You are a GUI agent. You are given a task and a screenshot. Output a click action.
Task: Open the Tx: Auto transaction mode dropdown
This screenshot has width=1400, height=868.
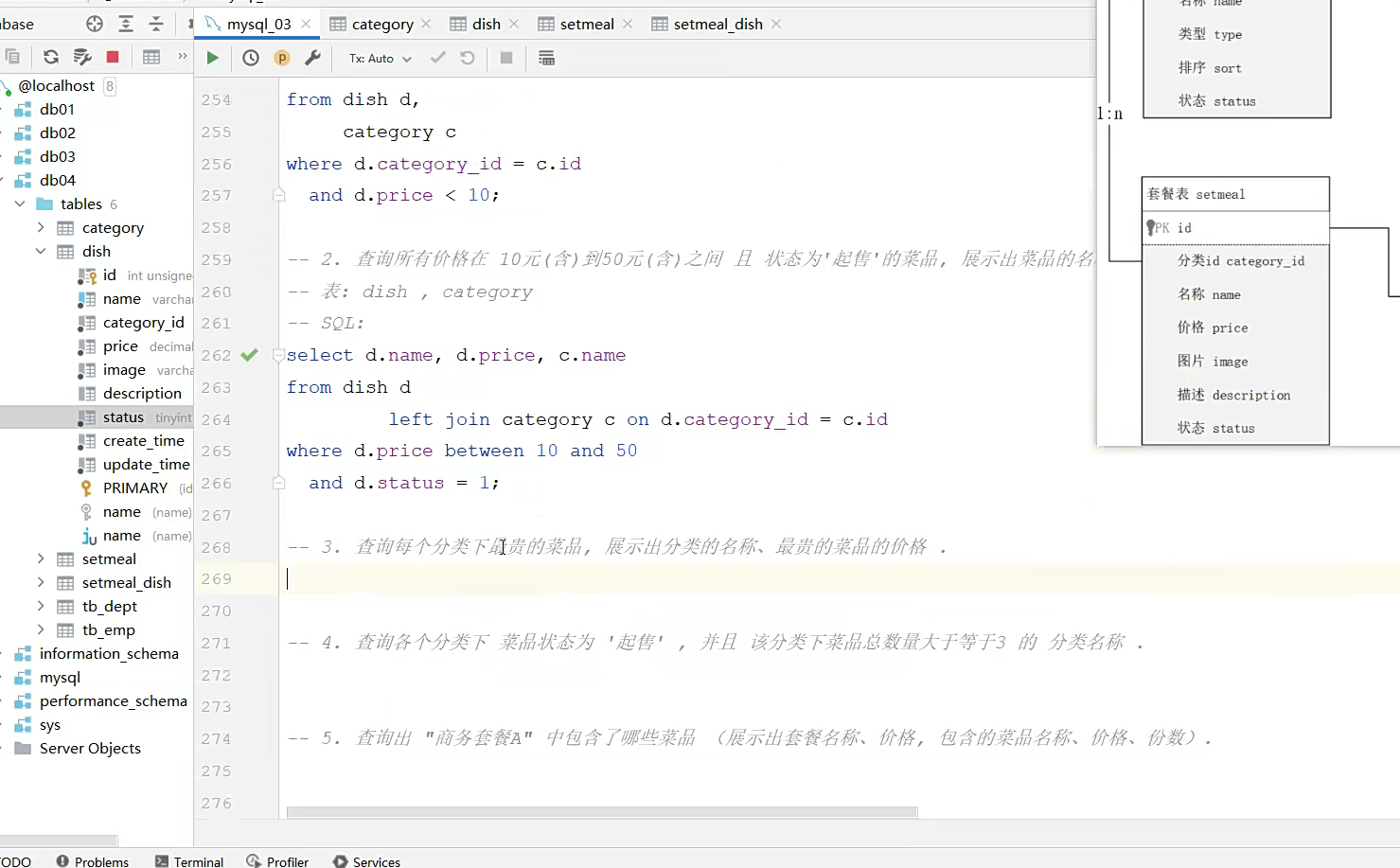click(381, 59)
